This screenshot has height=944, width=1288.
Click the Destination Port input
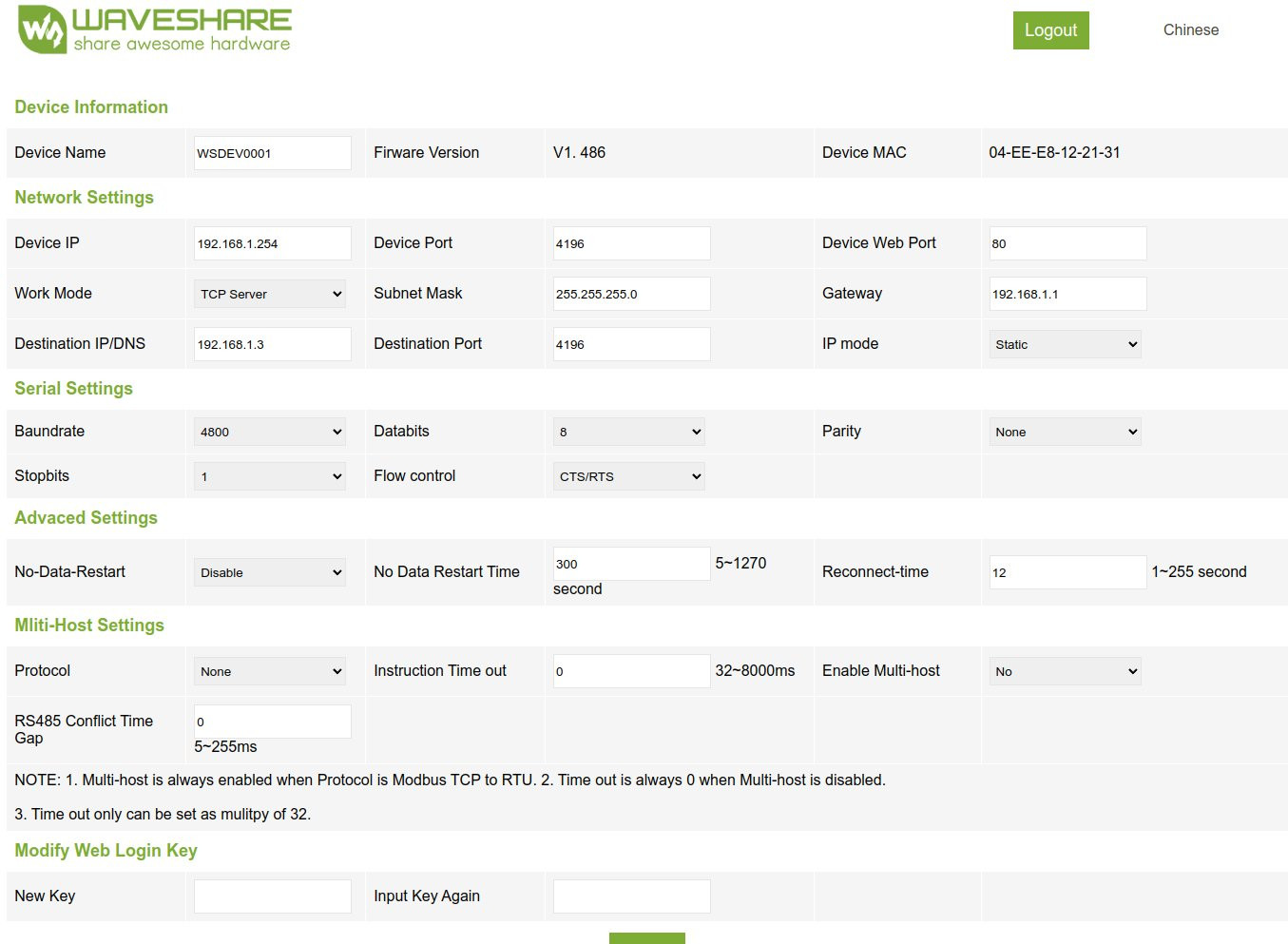coord(632,344)
